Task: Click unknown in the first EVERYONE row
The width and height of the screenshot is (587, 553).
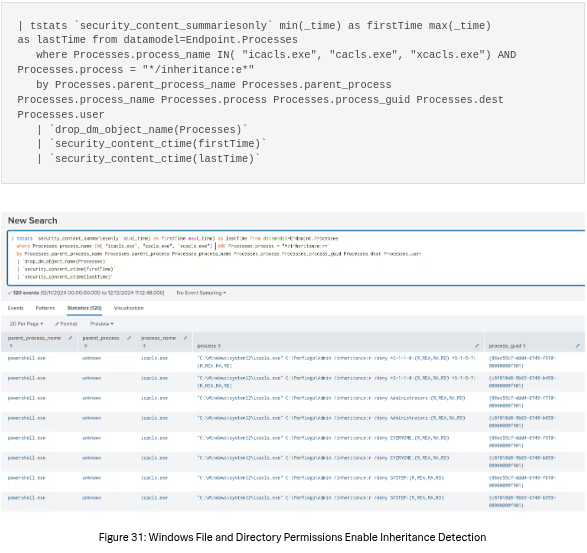Action: click(92, 438)
